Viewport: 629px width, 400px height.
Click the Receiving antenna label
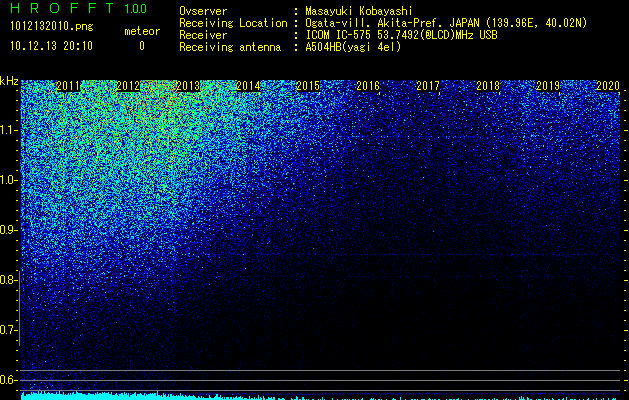[x=230, y=47]
